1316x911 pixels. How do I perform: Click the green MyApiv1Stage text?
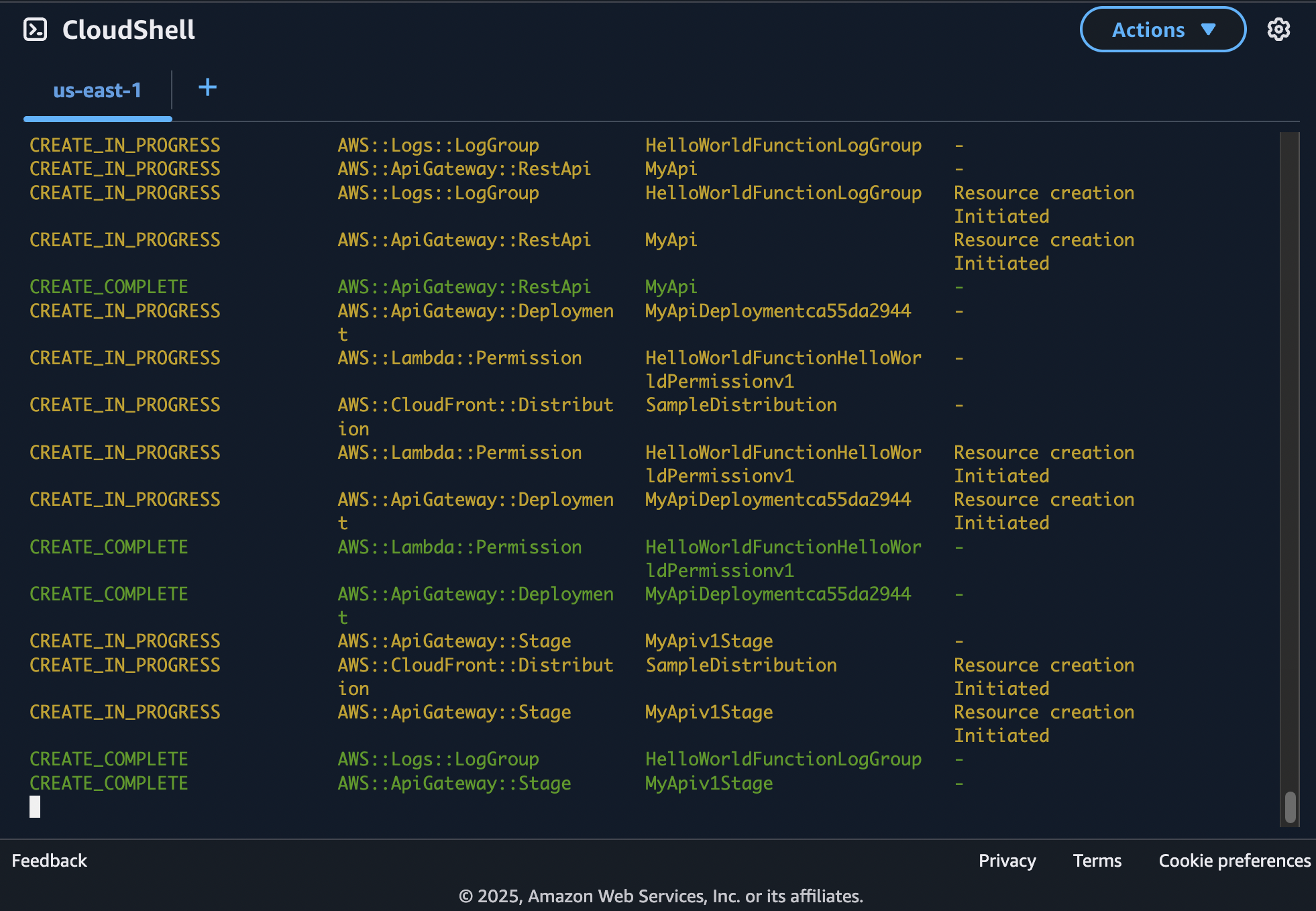[x=708, y=784]
